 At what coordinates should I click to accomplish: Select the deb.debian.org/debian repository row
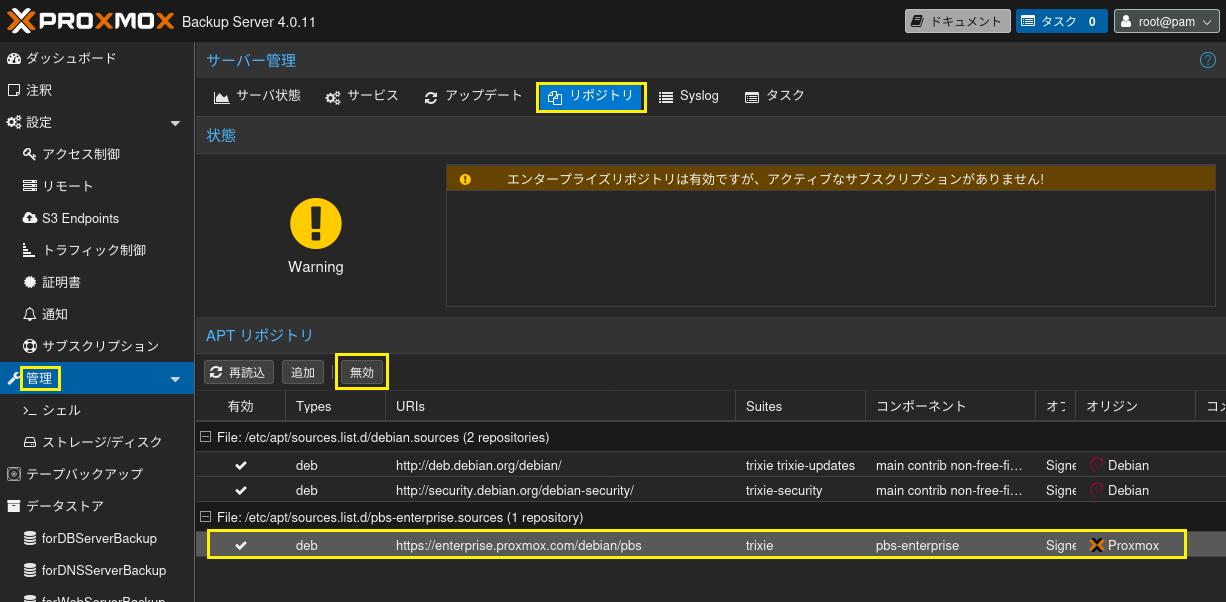click(710, 465)
